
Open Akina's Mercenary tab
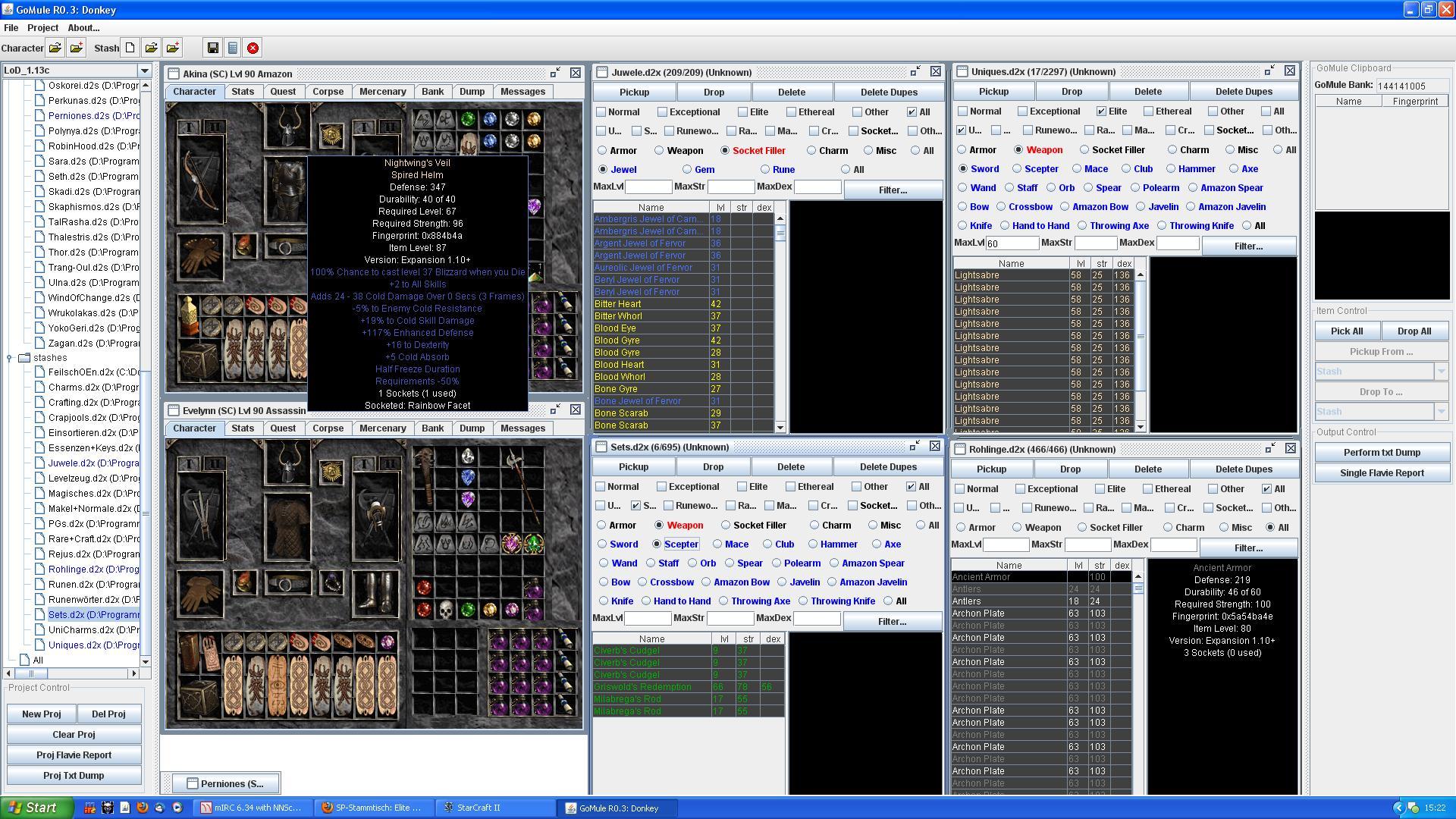pos(382,91)
